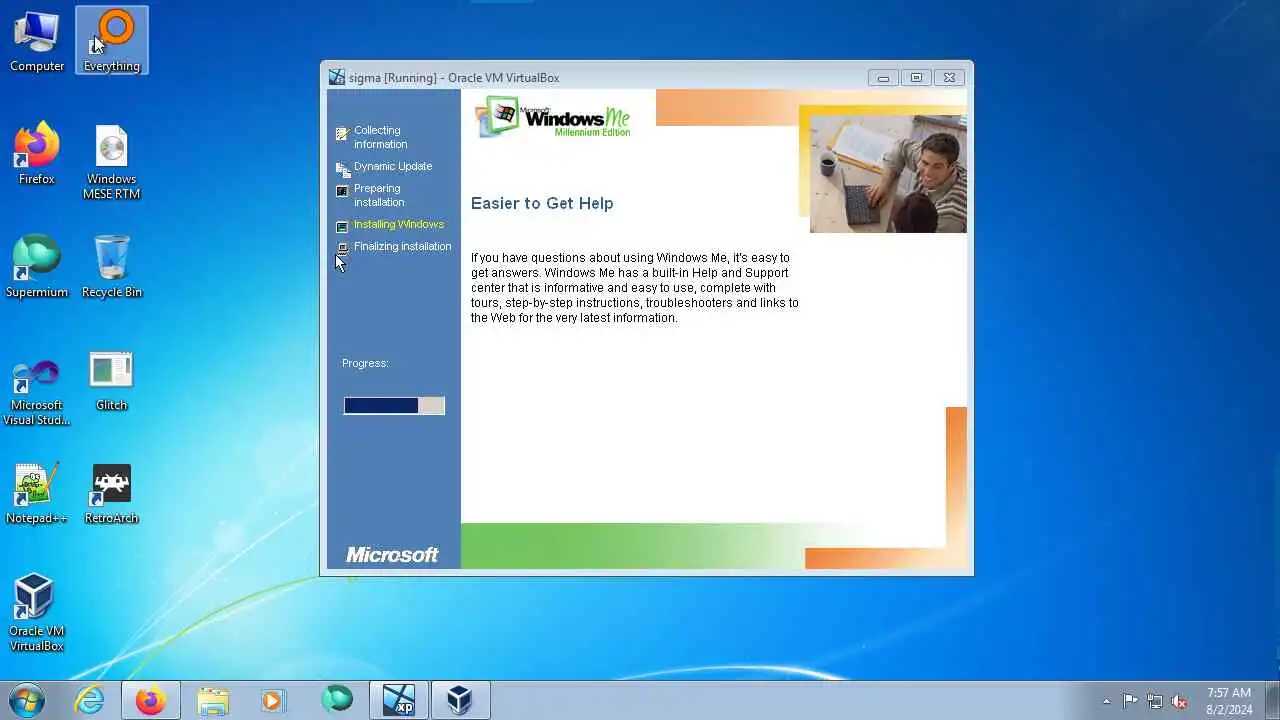Select the RetroArch desktop shortcut

pyautogui.click(x=112, y=493)
